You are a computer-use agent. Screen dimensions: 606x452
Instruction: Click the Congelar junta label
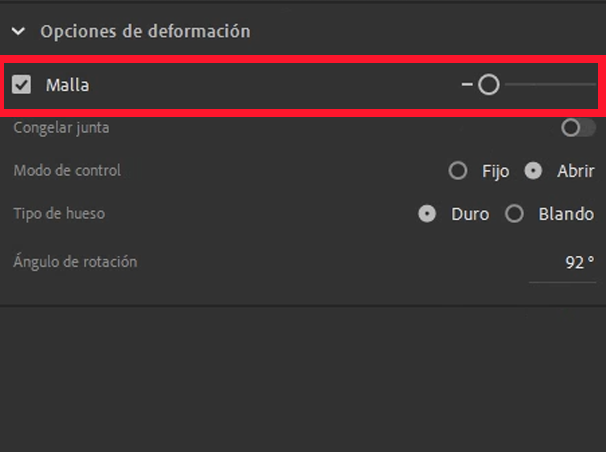[62, 128]
